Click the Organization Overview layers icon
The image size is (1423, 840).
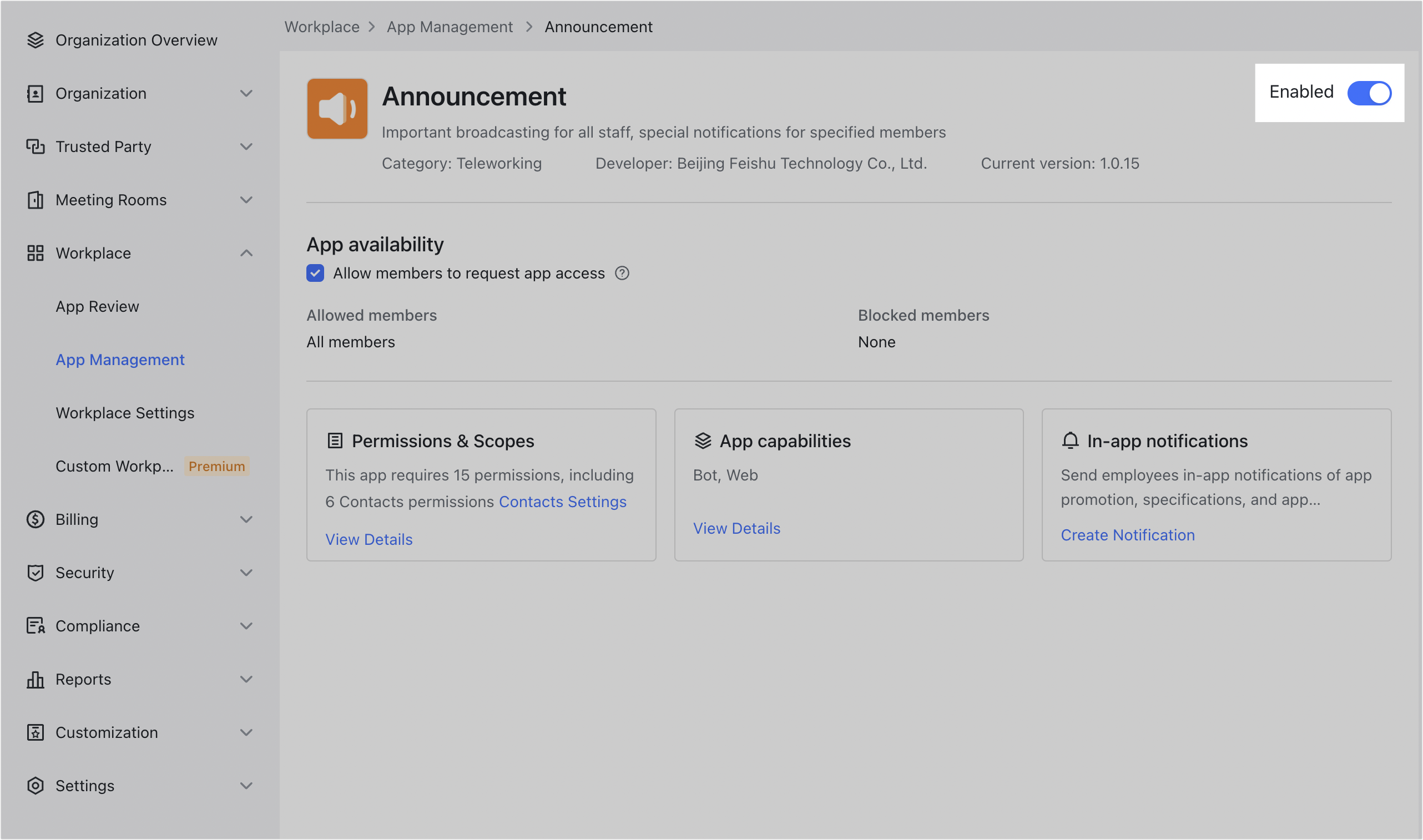(x=35, y=40)
